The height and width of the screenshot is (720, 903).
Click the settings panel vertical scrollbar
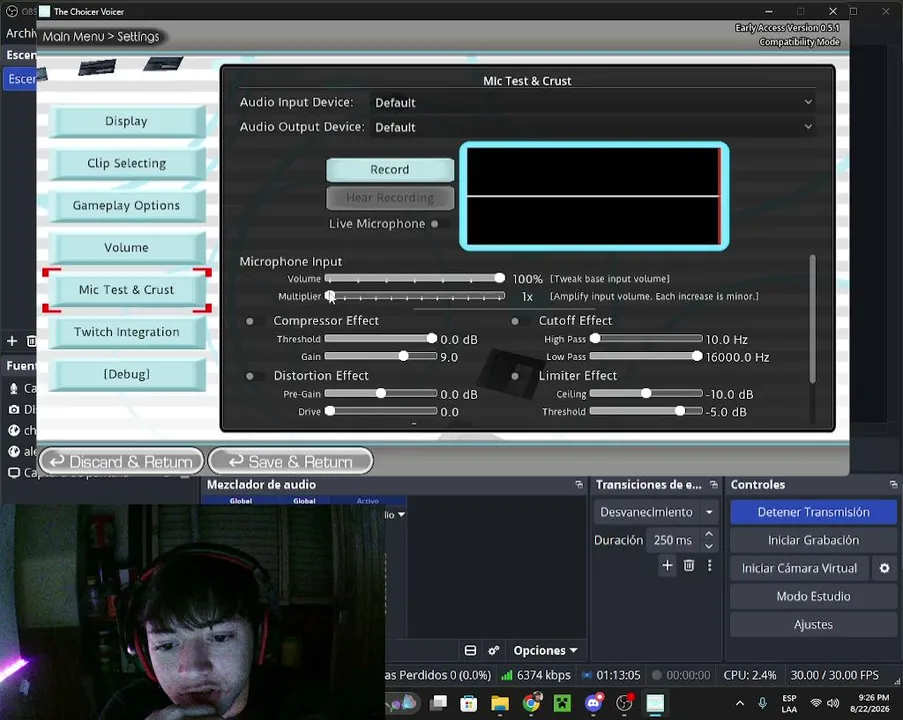813,319
